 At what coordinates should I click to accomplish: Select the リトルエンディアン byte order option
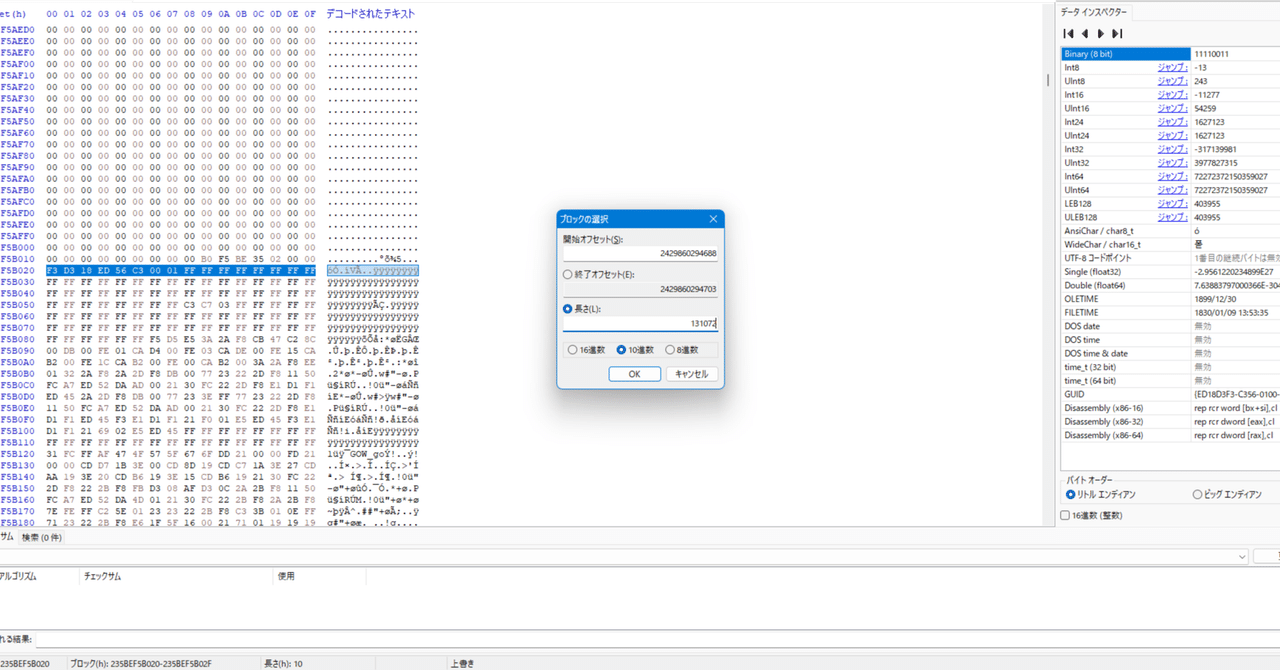coord(1070,493)
